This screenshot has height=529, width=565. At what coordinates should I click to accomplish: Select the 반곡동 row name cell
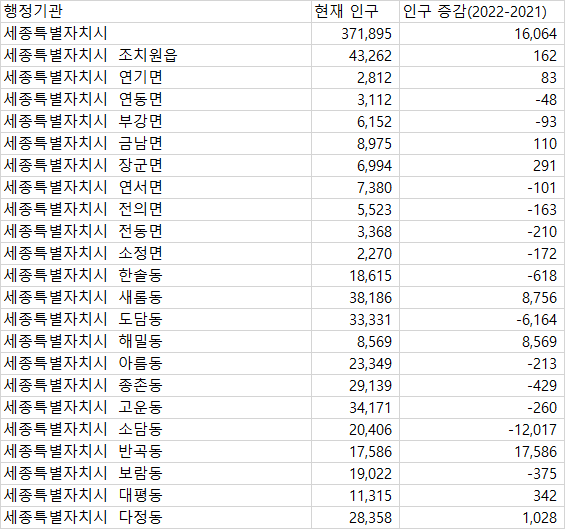156,452
